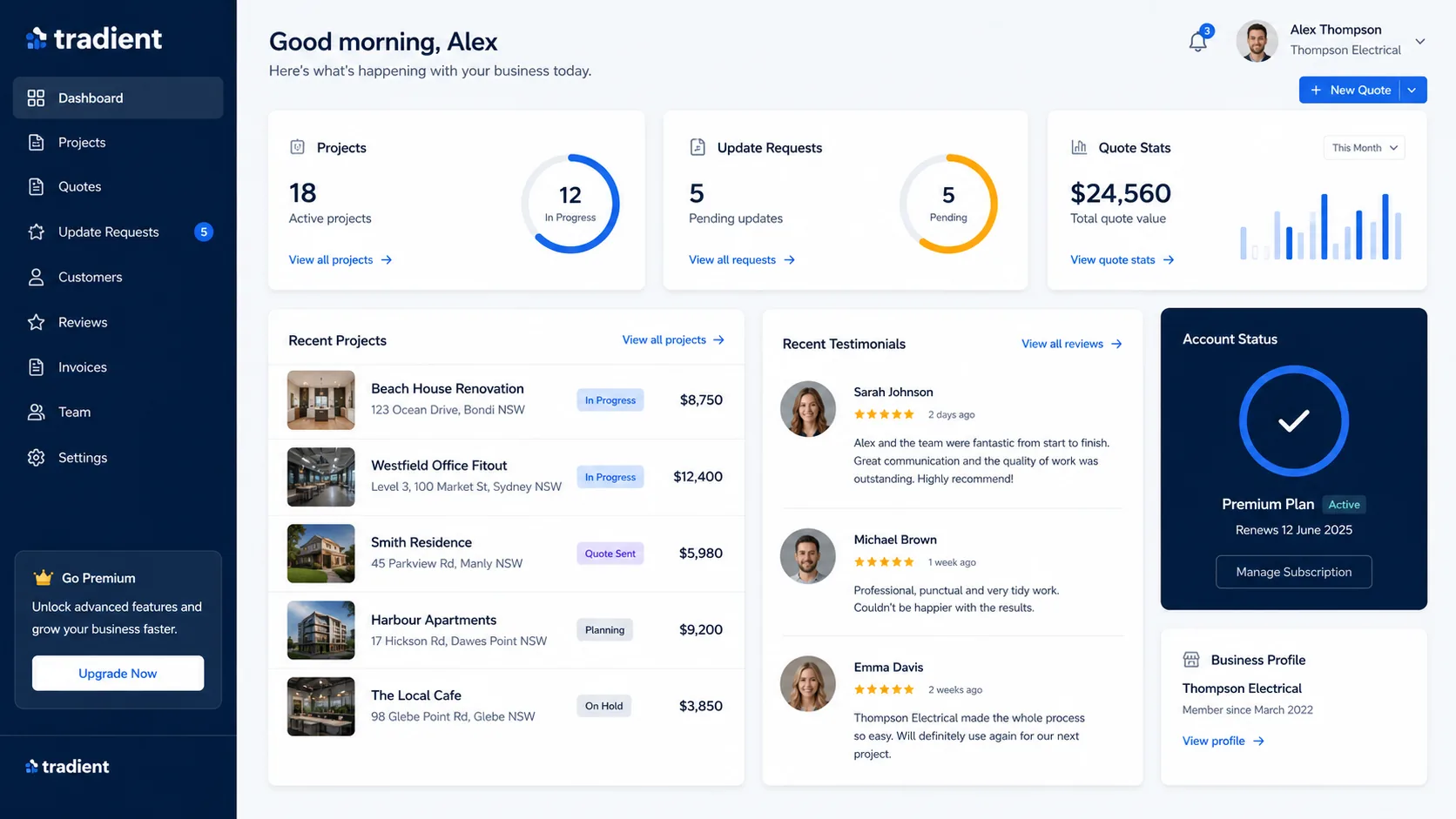Click the 5 Pending orange progress ring

tap(948, 204)
